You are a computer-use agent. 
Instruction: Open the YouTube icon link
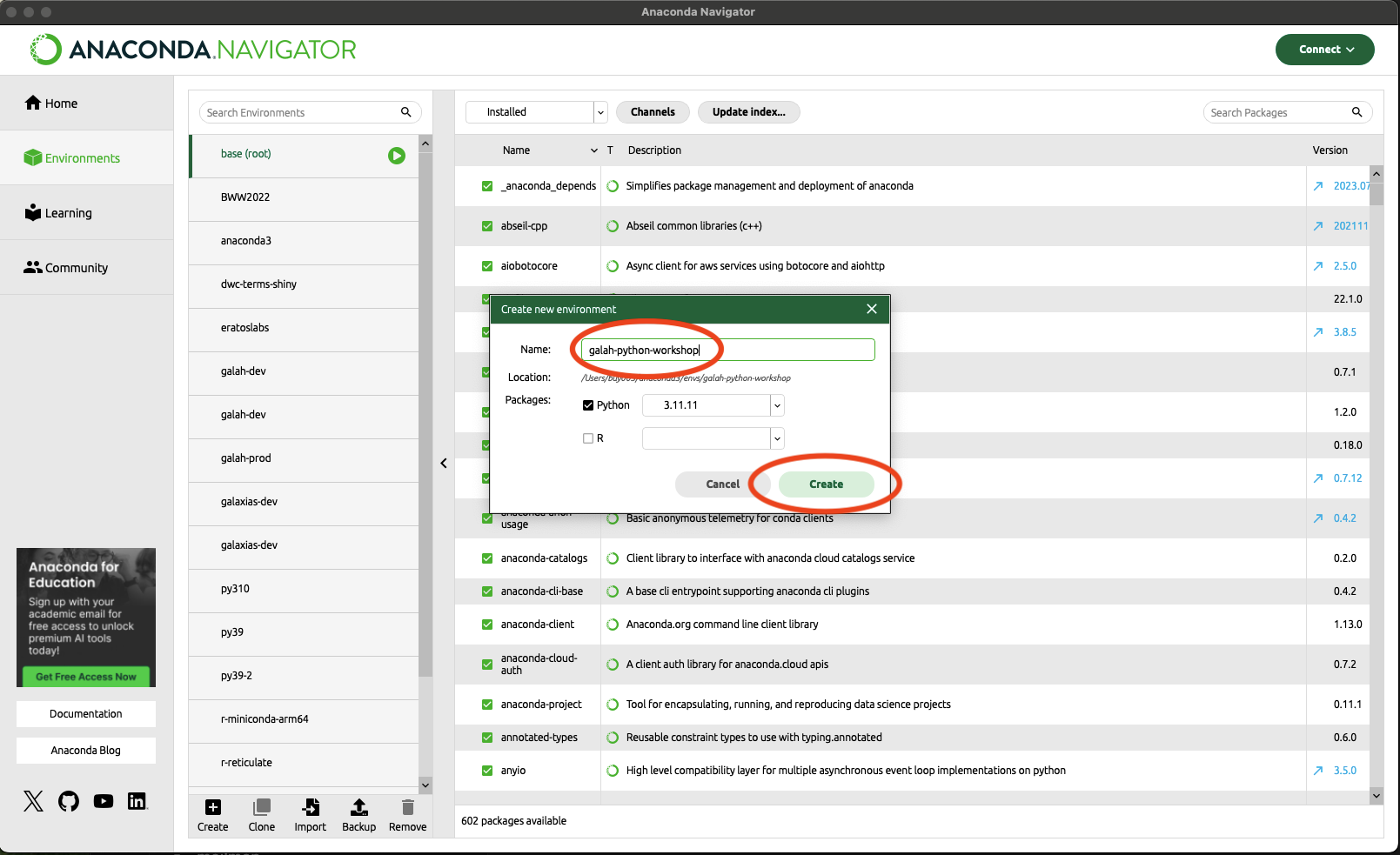pyautogui.click(x=104, y=801)
